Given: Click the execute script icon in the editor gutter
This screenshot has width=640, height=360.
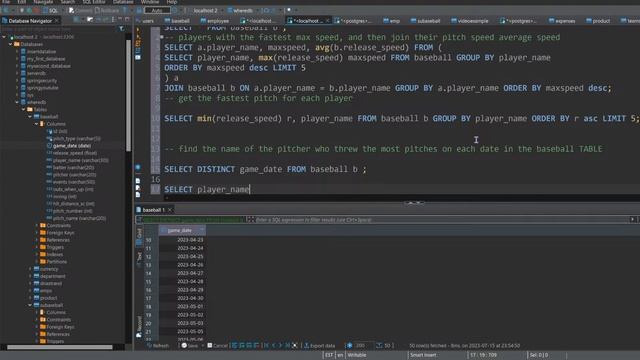Looking at the screenshot, I should (138, 42).
